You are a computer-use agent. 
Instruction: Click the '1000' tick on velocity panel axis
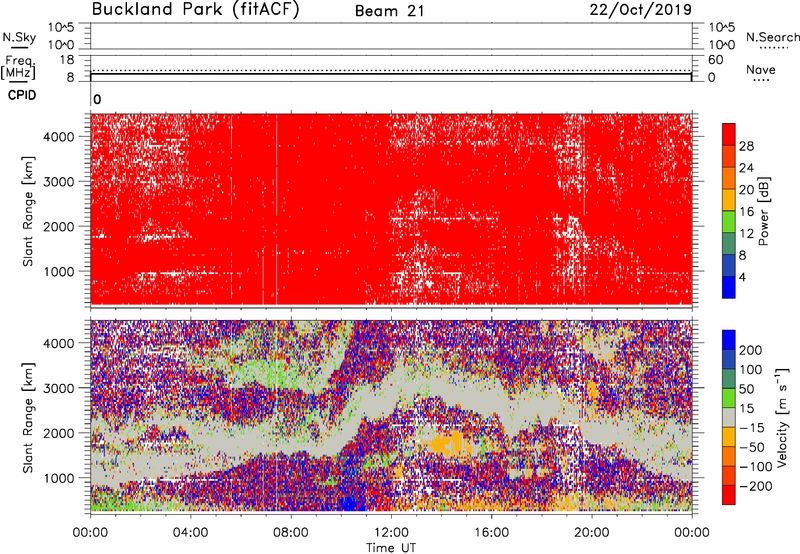click(59, 478)
